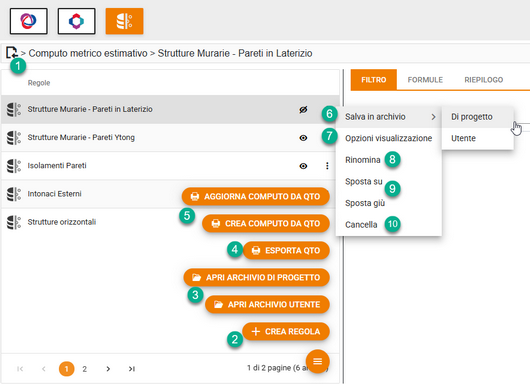Viewport: 530px width, 385px height.
Task: Select Strutture Murarie - Pareti in Laterizio row
Action: (x=170, y=110)
